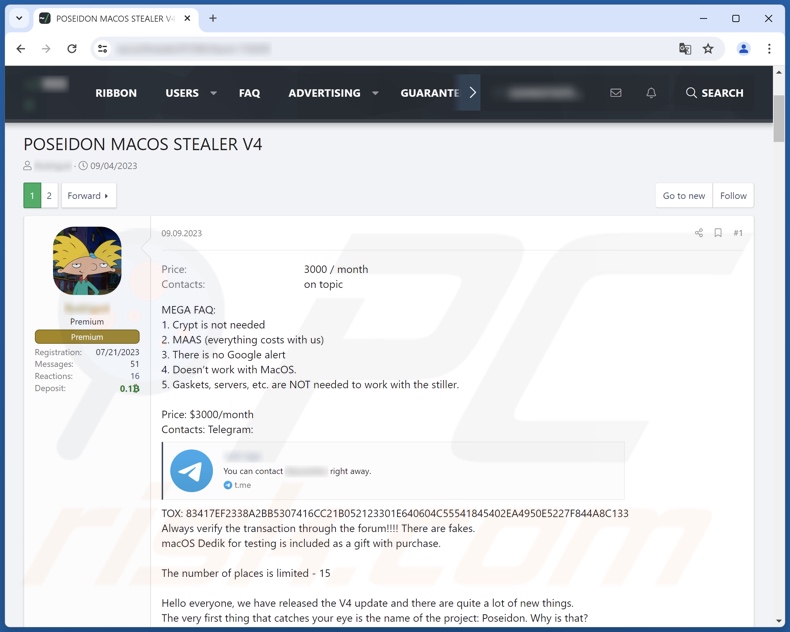This screenshot has width=790, height=632.
Task: Click the 0.1 bitcoin deposit value
Action: click(x=129, y=389)
